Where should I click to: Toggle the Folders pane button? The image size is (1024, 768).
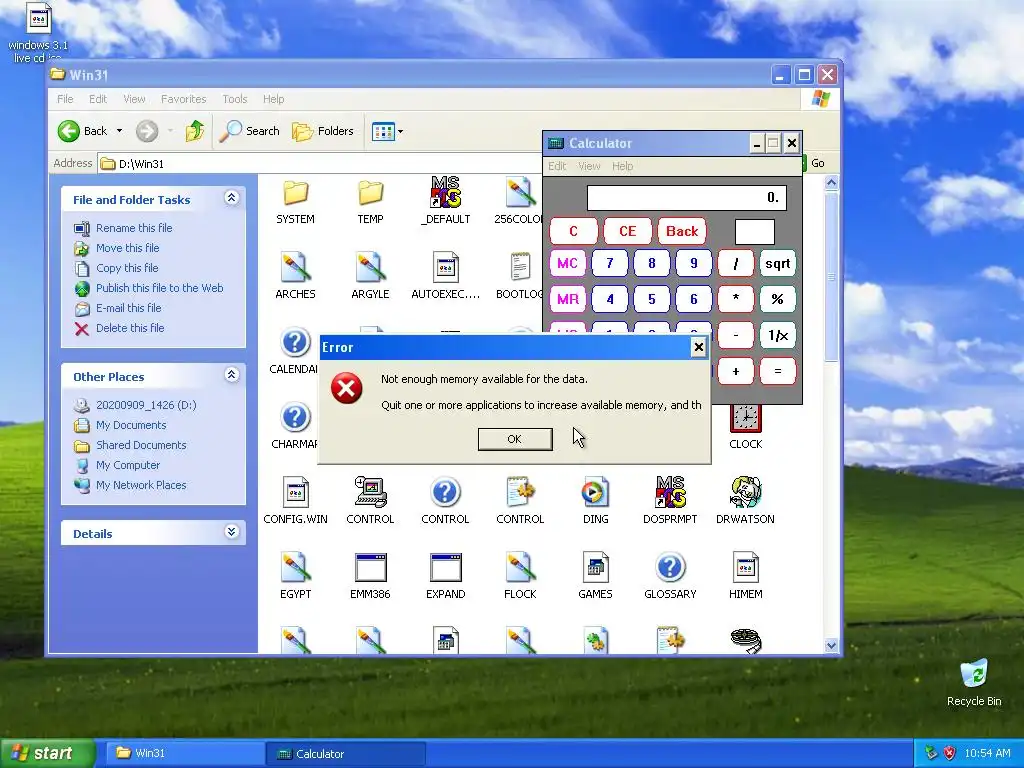pyautogui.click(x=323, y=131)
